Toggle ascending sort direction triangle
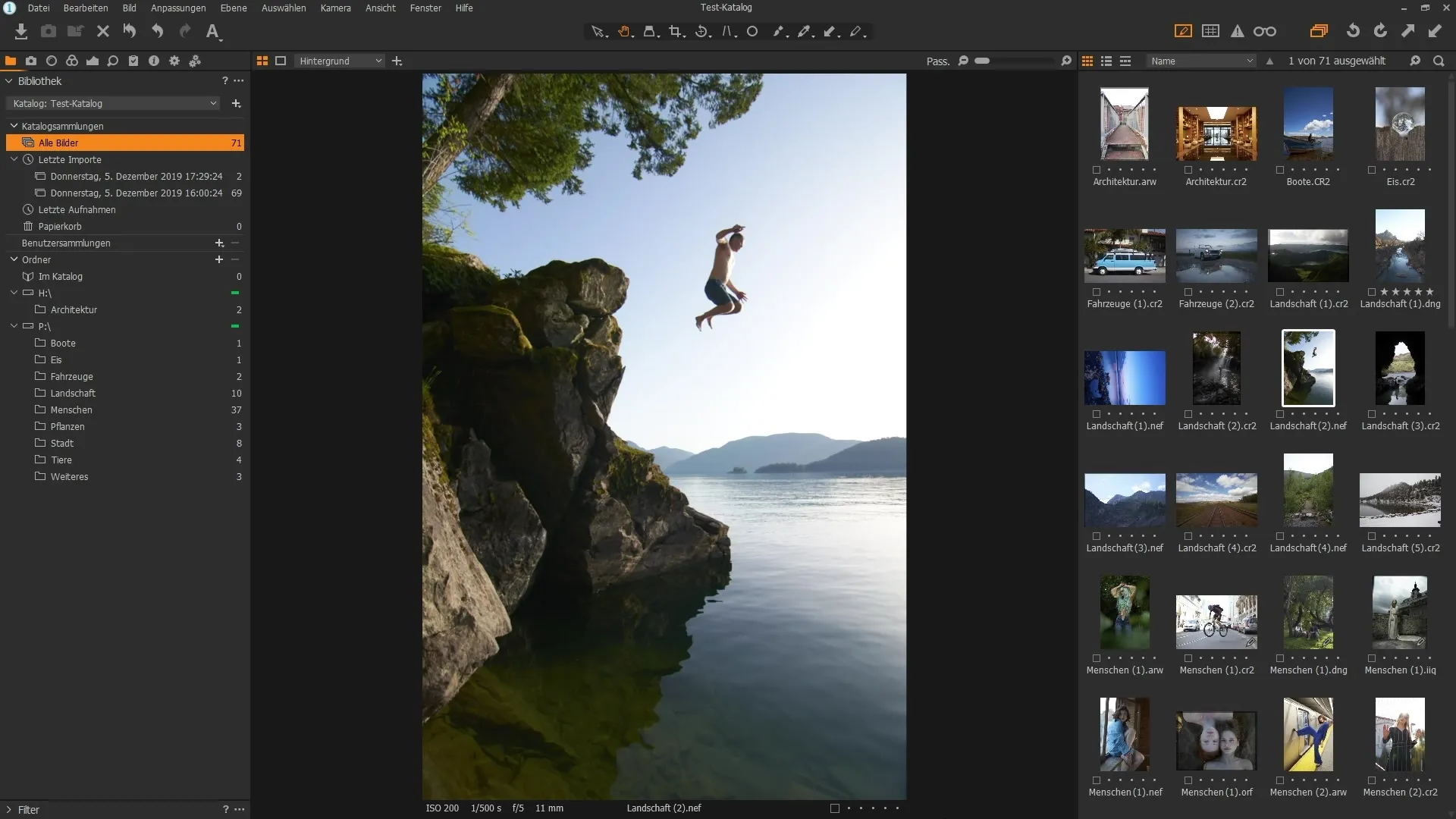Image resolution: width=1456 pixels, height=819 pixels. tap(1269, 61)
